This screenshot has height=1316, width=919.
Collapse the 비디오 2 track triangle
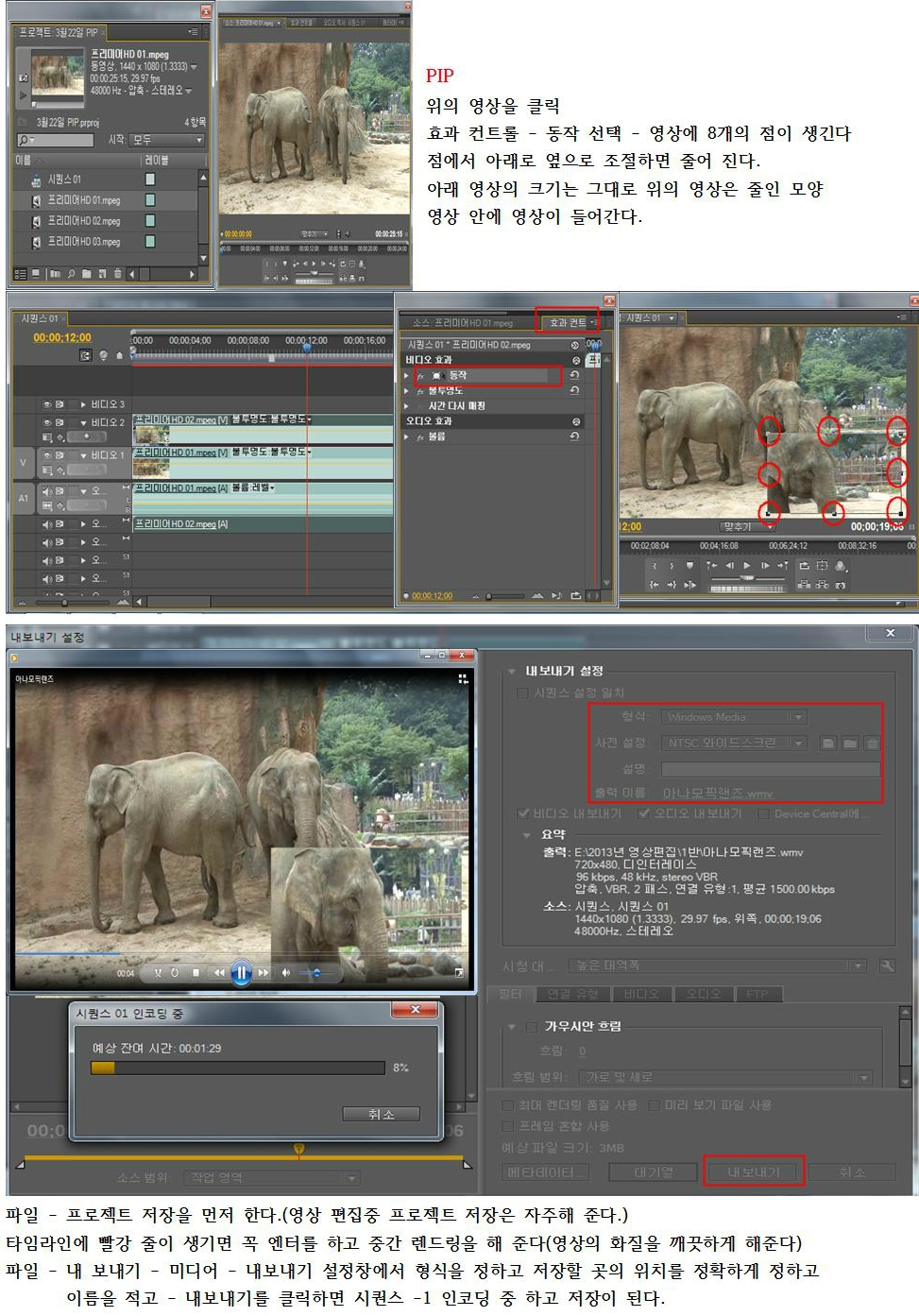(x=83, y=422)
